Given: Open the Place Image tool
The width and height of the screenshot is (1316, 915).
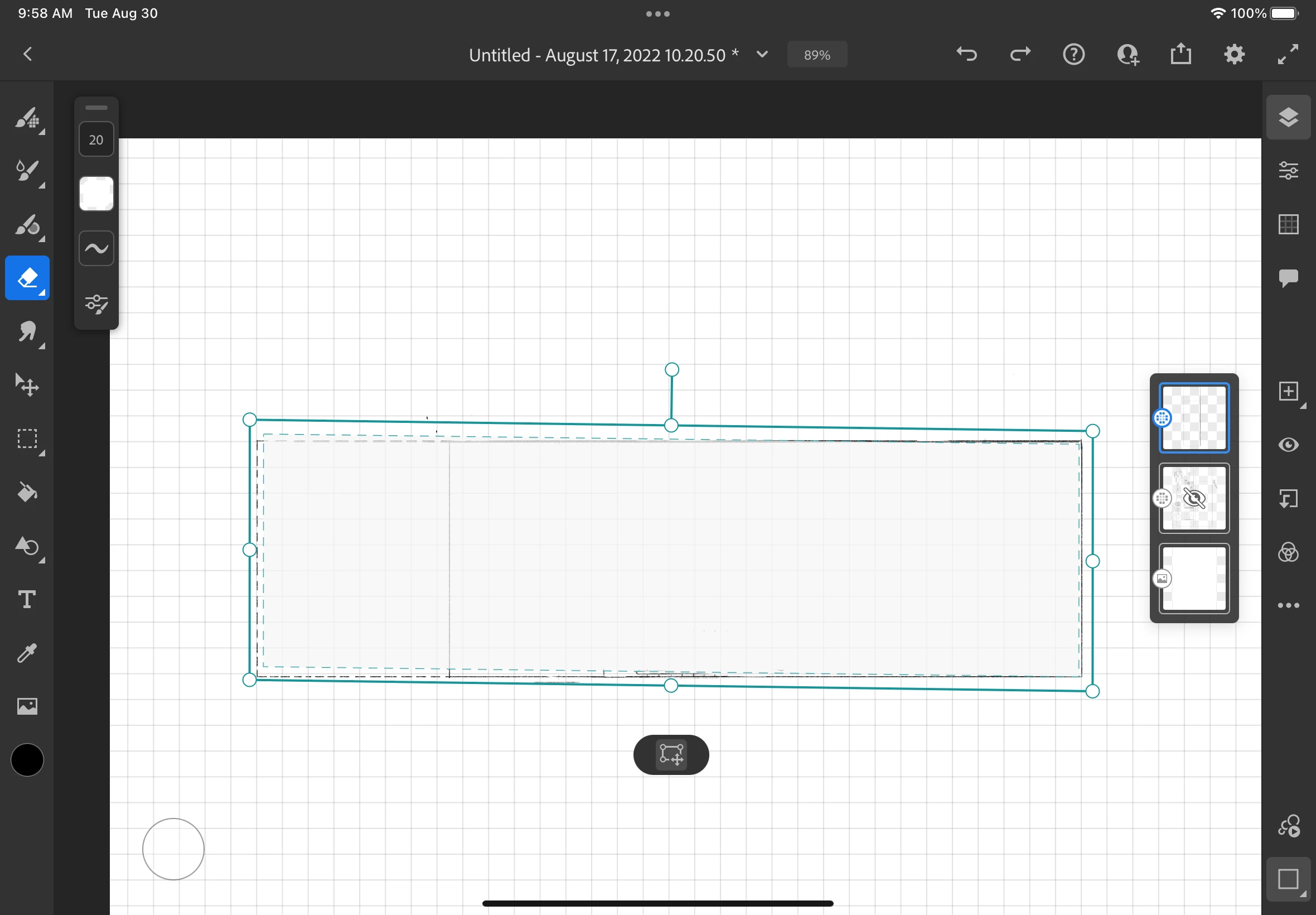Looking at the screenshot, I should click(x=27, y=706).
